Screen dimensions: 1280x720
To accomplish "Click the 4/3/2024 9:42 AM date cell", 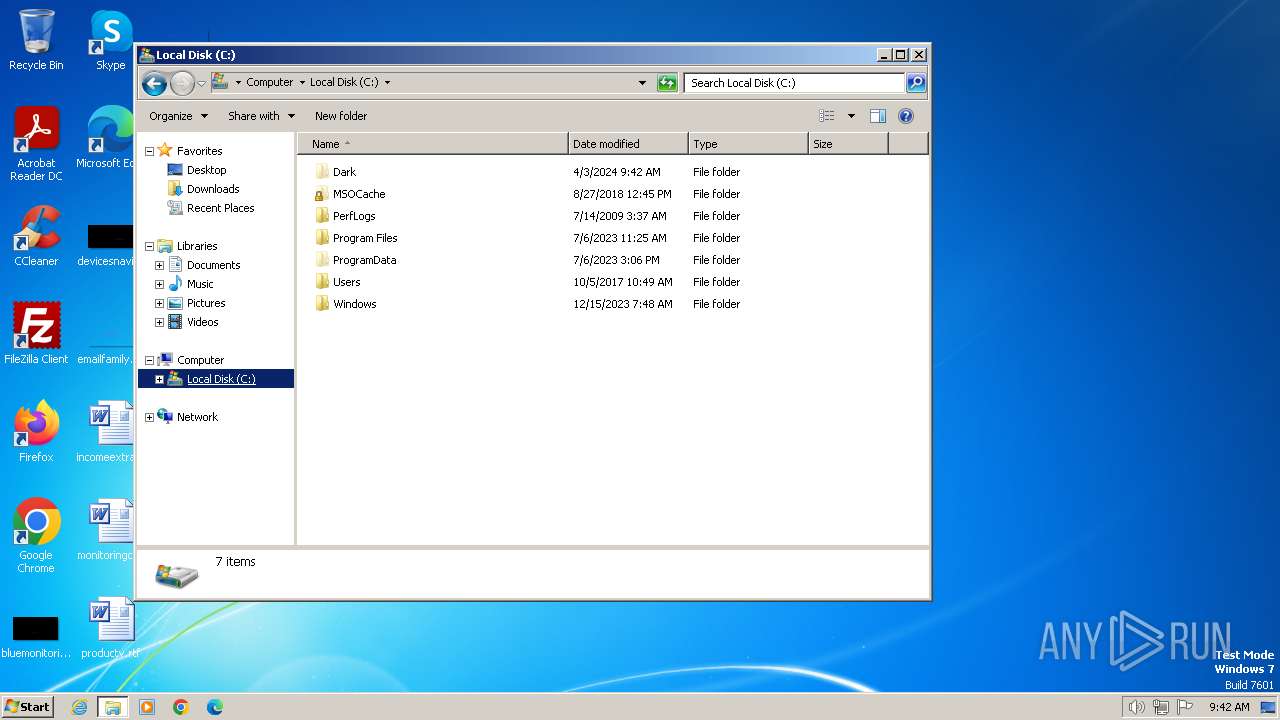I will pos(617,172).
